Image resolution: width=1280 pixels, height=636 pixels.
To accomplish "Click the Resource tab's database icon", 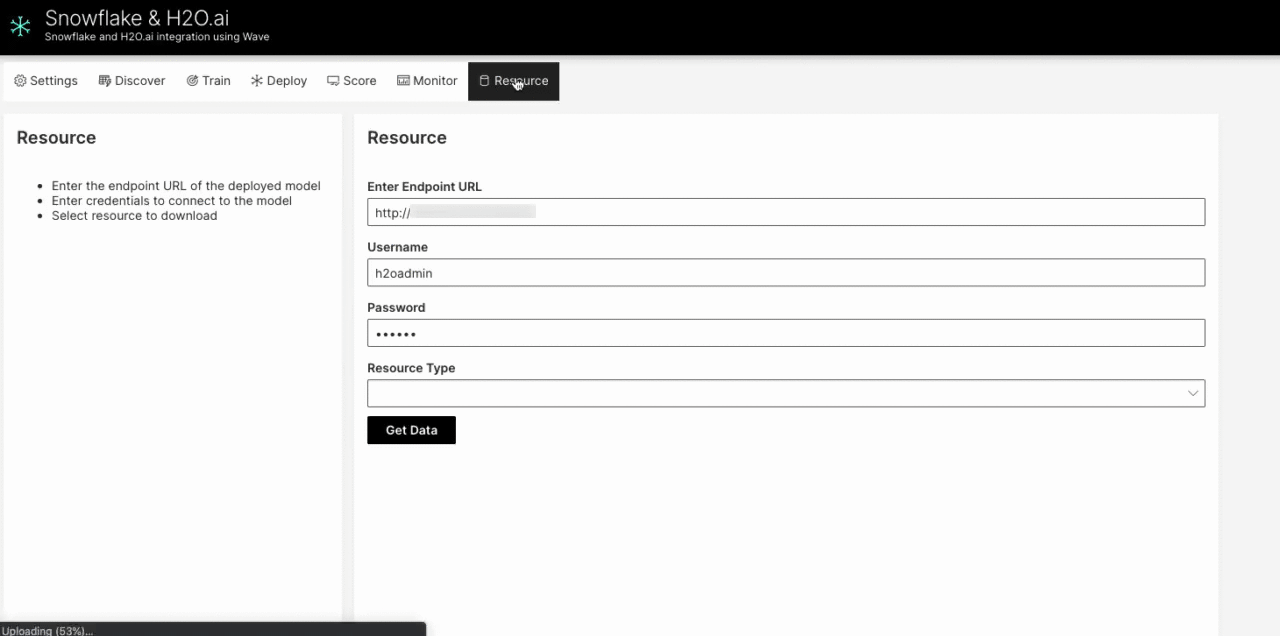I will click(484, 81).
